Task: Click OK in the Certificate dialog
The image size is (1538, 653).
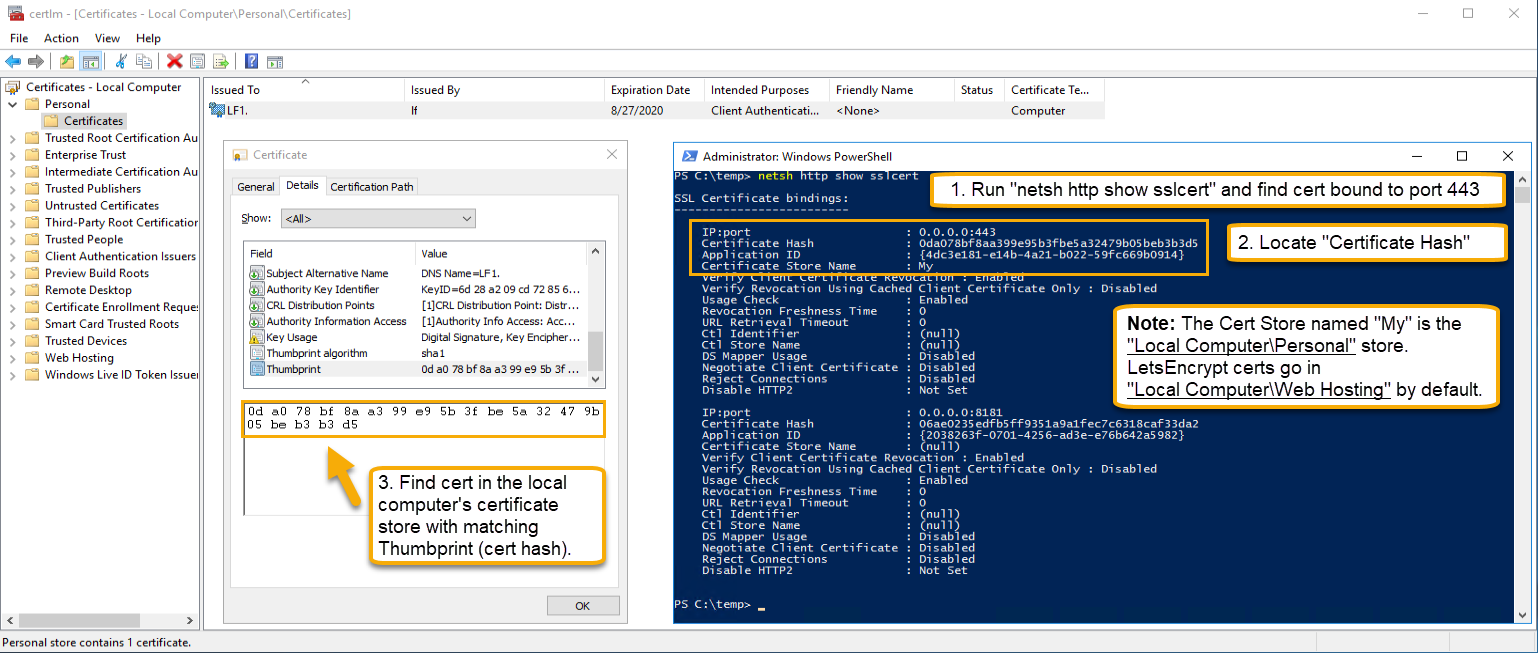Action: [583, 606]
